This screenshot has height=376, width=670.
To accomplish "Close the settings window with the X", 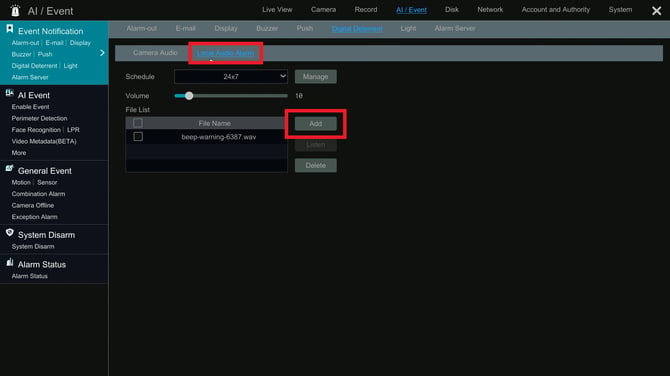I will (x=656, y=11).
